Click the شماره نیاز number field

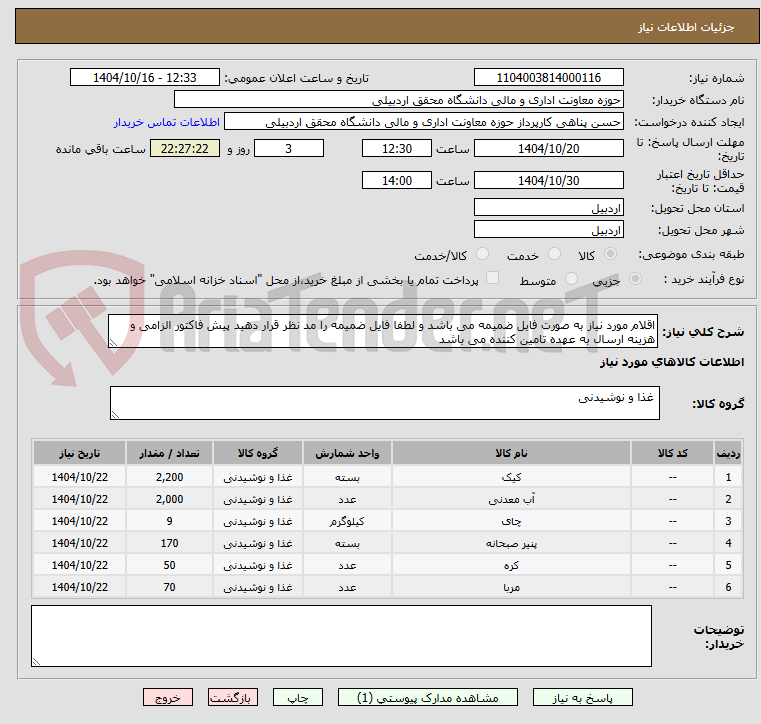[x=548, y=78]
